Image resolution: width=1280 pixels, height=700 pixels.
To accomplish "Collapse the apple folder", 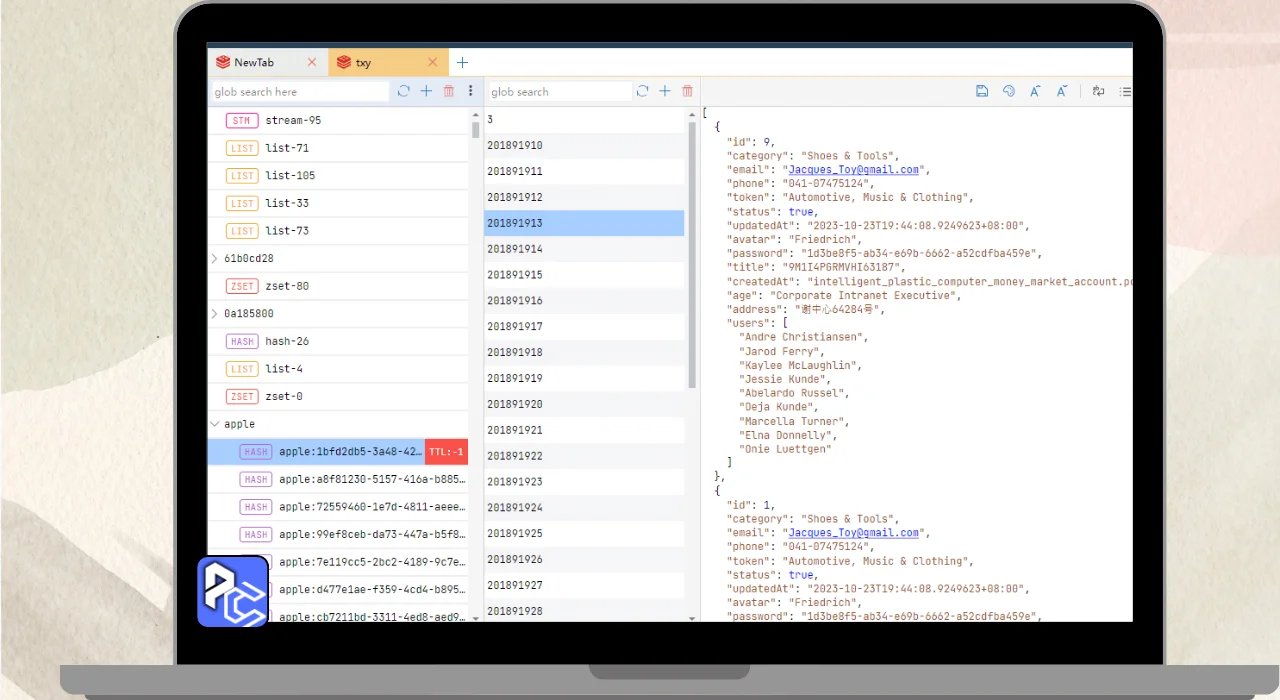I will [x=215, y=424].
